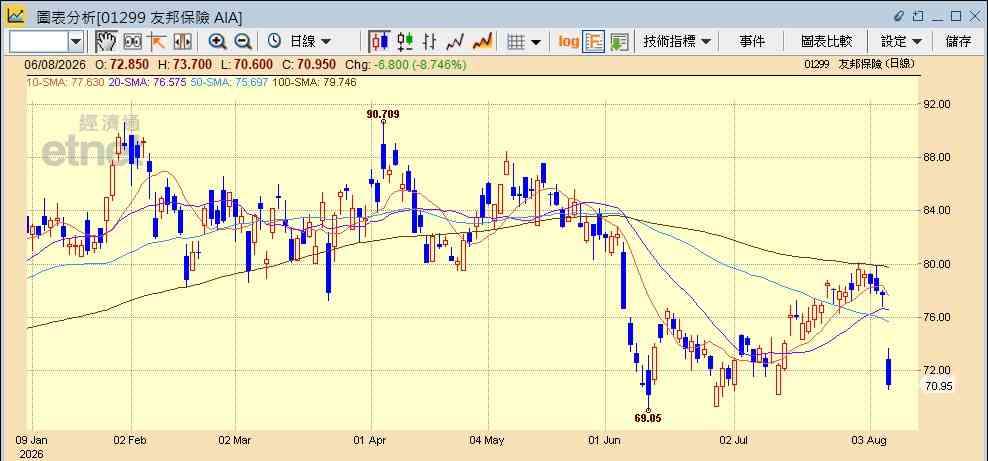This screenshot has height=461, width=988.
Task: Click the 100-SMA legend label
Action: [x=314, y=82]
